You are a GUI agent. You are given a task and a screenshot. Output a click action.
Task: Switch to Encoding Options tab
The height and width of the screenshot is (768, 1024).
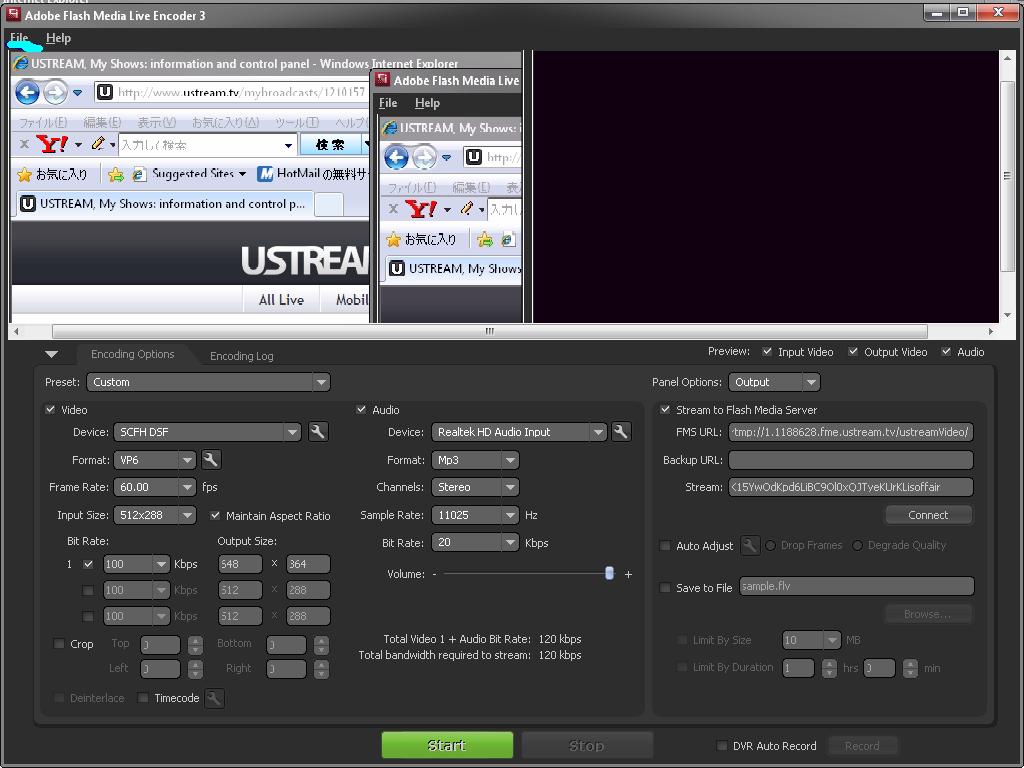coord(133,354)
